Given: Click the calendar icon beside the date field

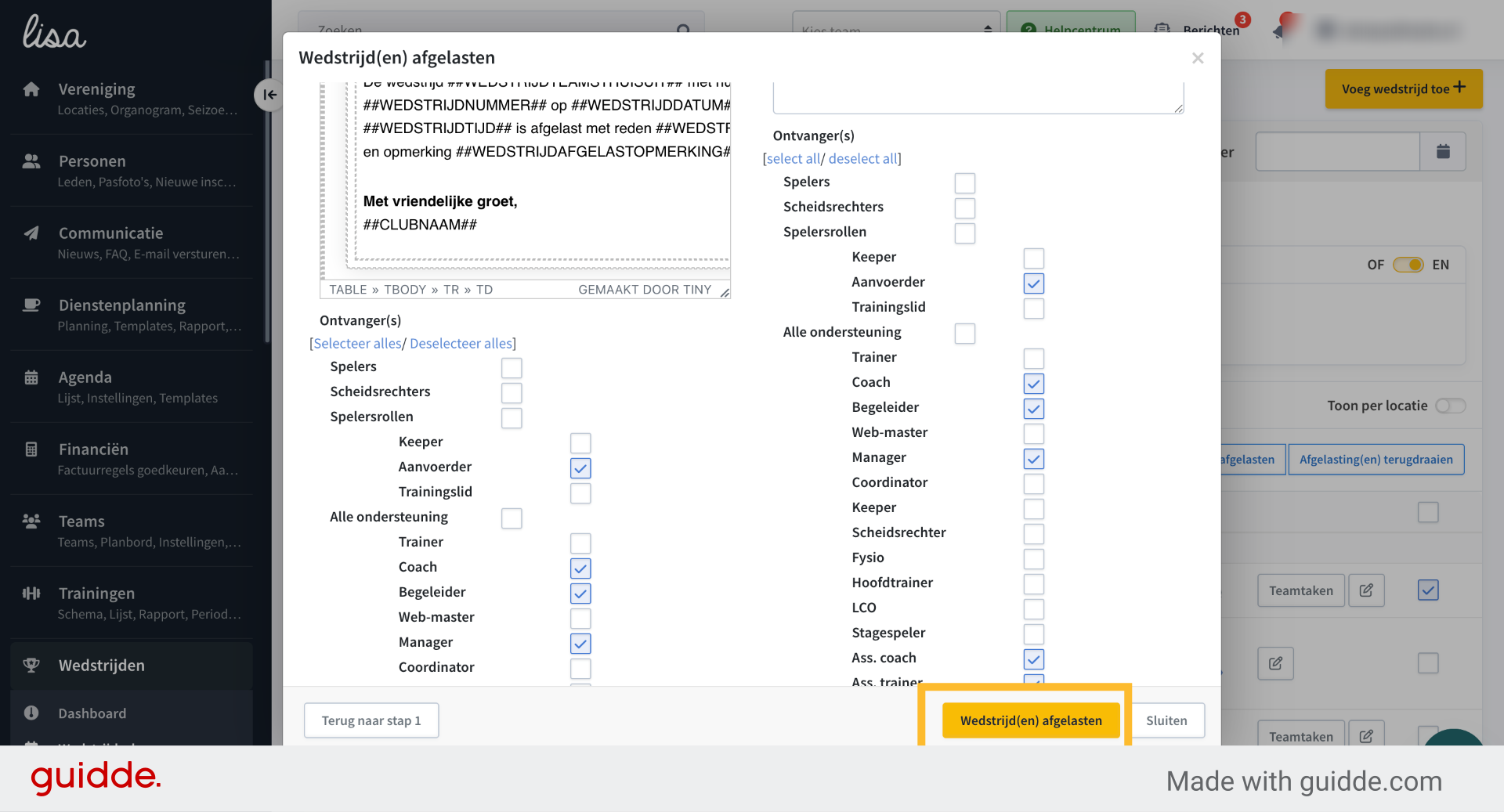Looking at the screenshot, I should (x=1443, y=152).
